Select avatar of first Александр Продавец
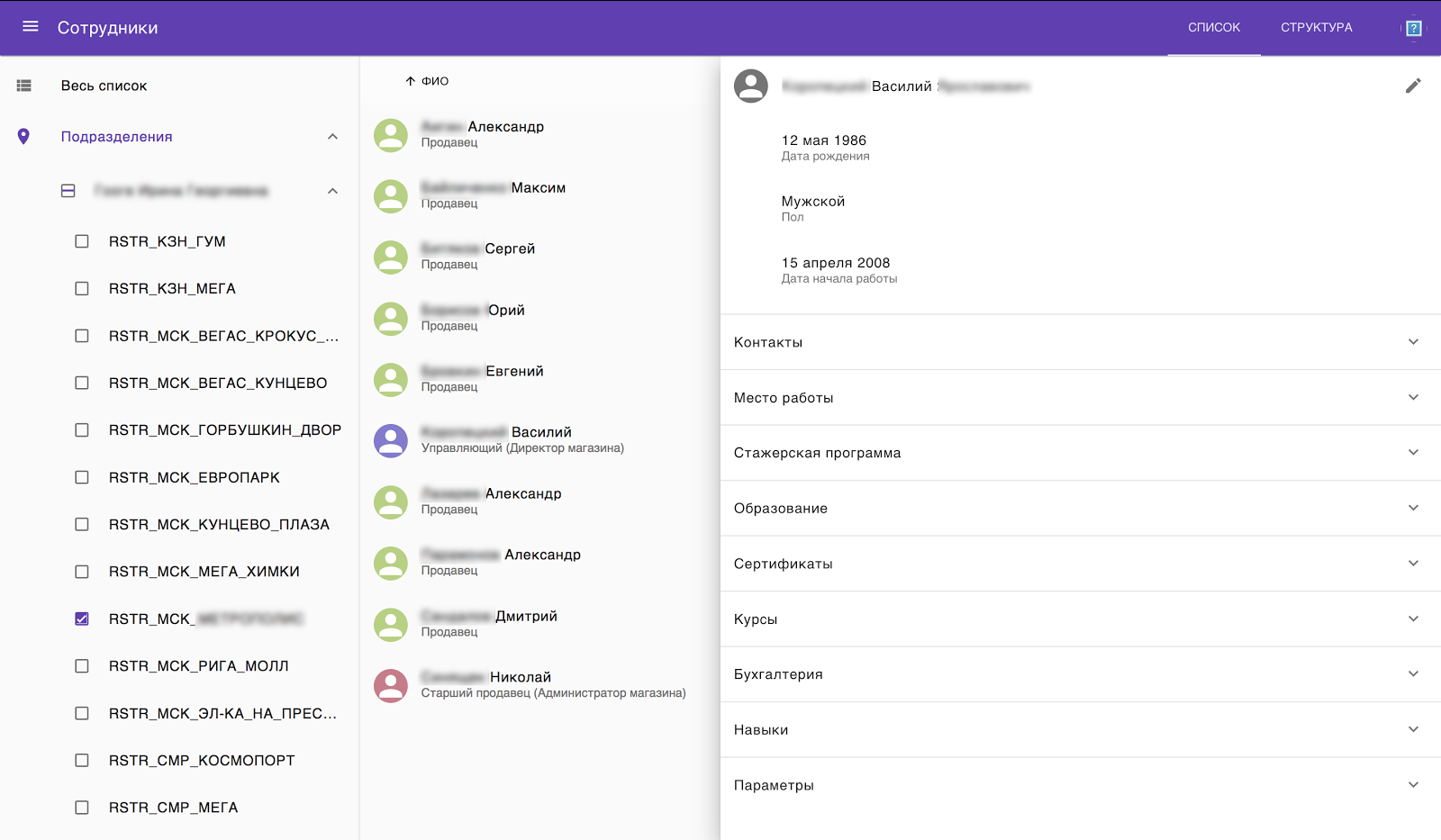 (391, 135)
